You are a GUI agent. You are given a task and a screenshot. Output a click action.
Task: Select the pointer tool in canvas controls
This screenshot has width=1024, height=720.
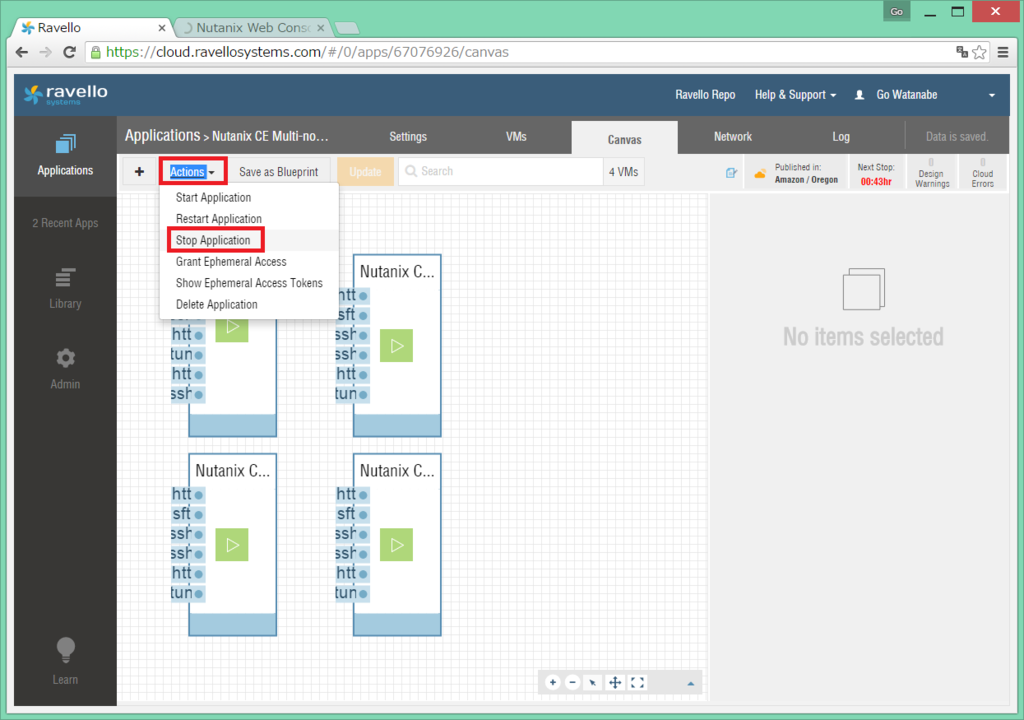click(593, 683)
